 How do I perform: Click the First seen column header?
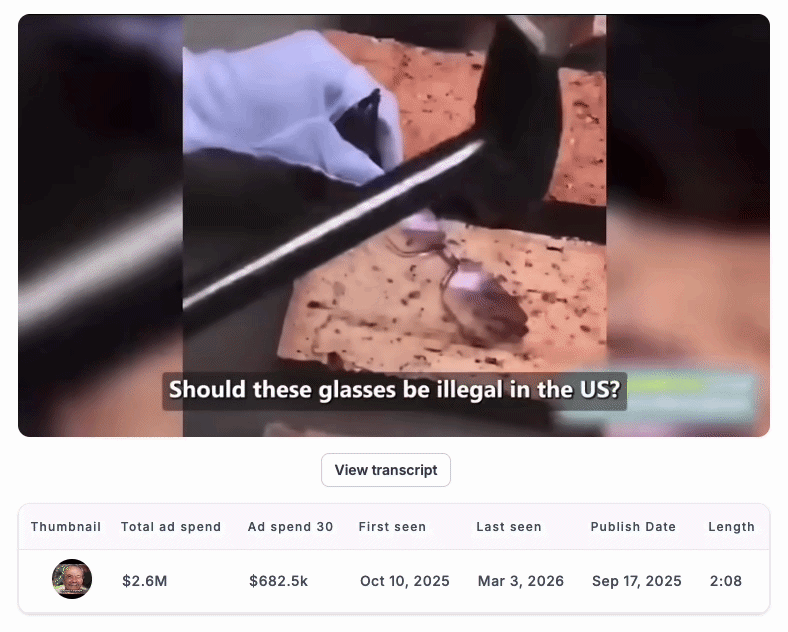(x=392, y=526)
